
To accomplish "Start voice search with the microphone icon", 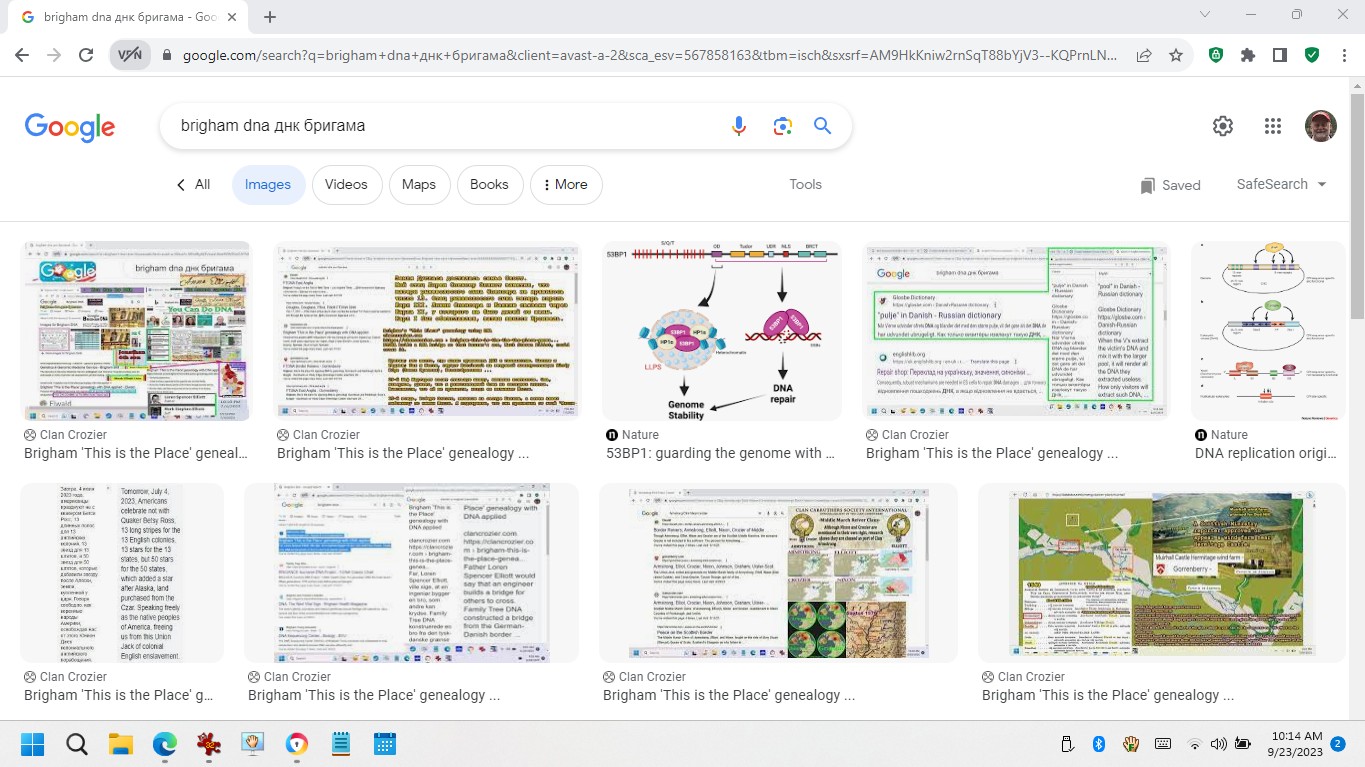I will [739, 126].
